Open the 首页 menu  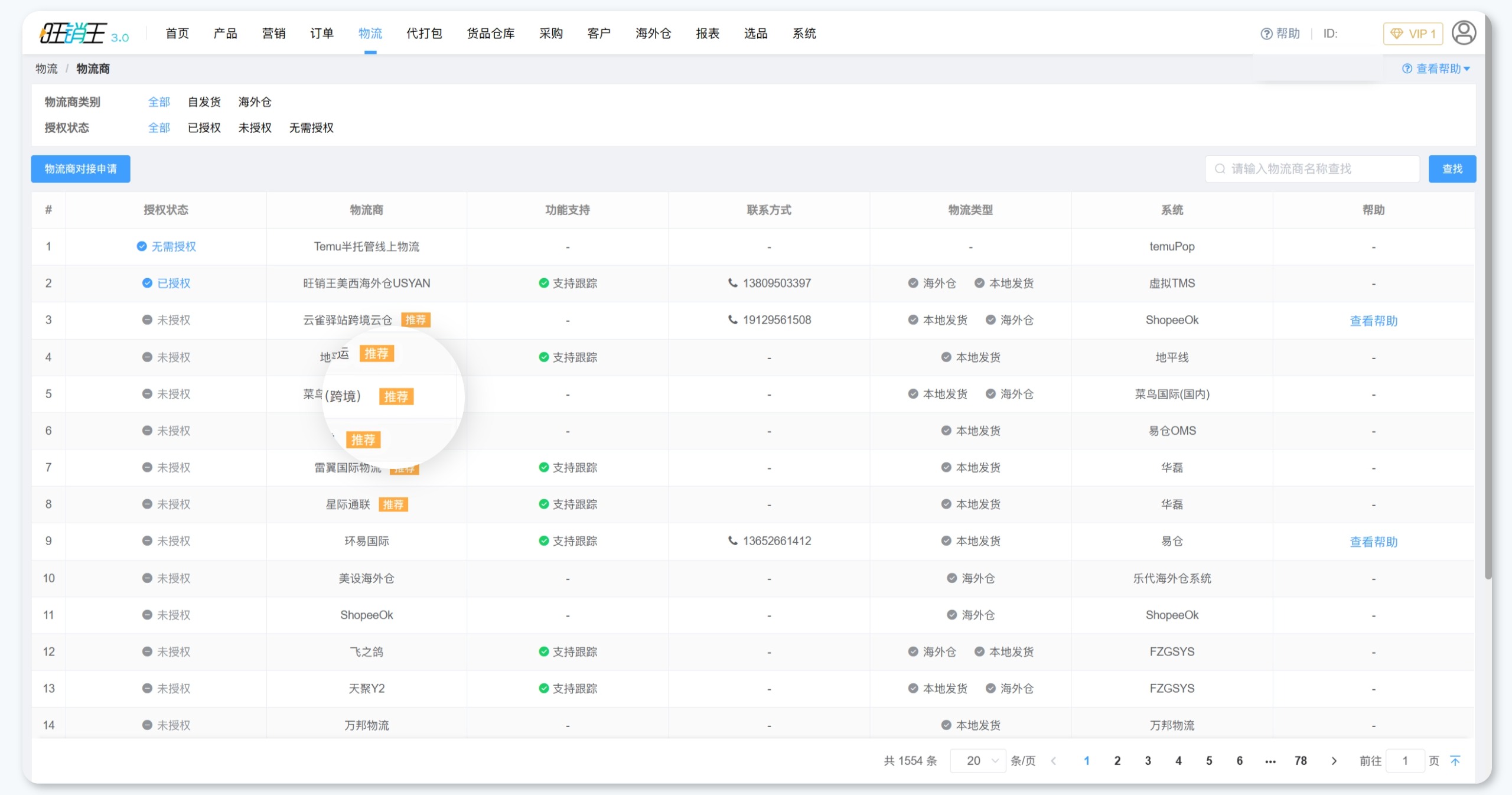[177, 33]
